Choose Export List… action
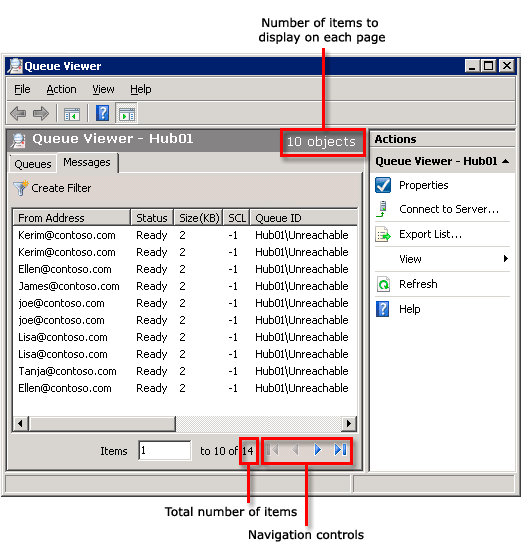Viewport: 521px width, 550px height. 430,234
